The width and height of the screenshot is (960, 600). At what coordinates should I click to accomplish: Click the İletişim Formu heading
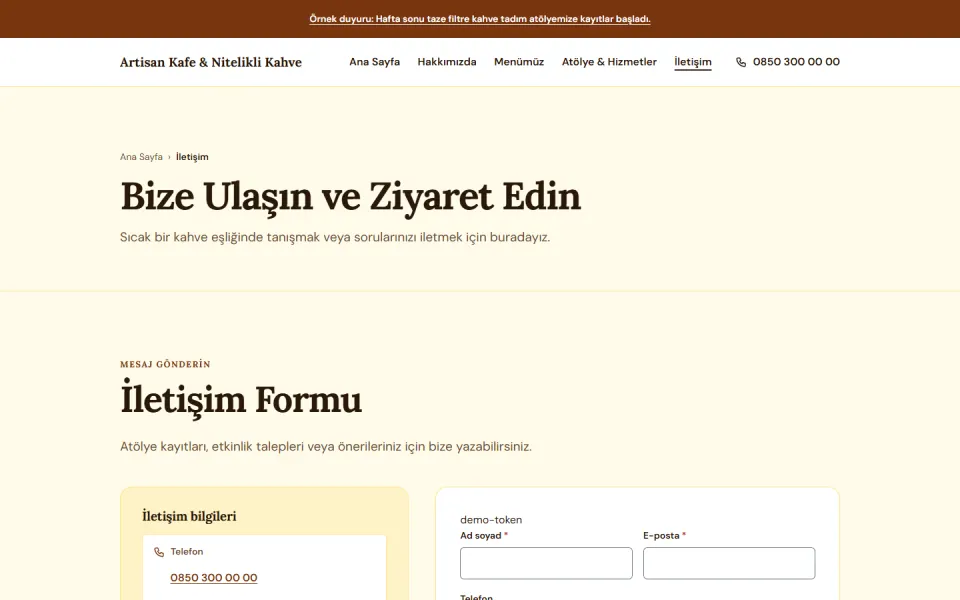pyautogui.click(x=241, y=398)
